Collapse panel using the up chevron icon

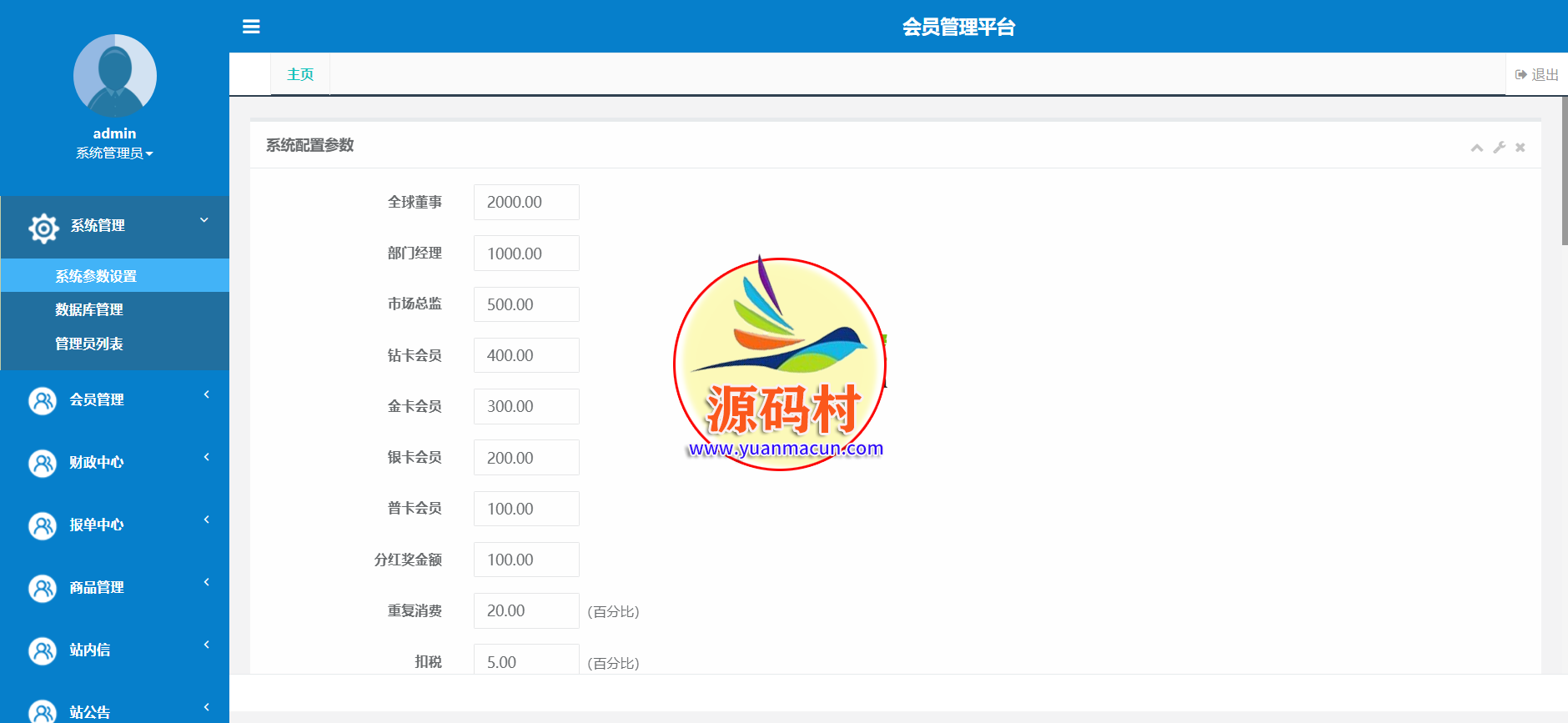(1476, 148)
